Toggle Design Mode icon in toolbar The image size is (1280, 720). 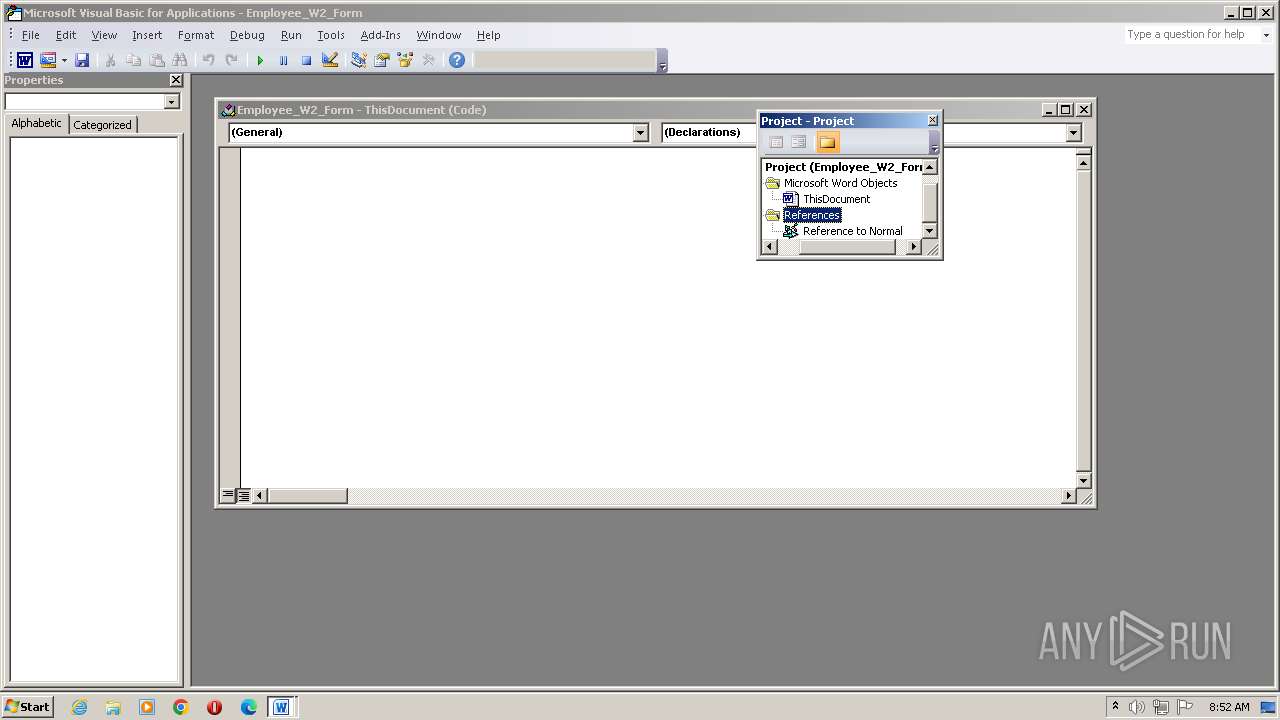[x=329, y=60]
